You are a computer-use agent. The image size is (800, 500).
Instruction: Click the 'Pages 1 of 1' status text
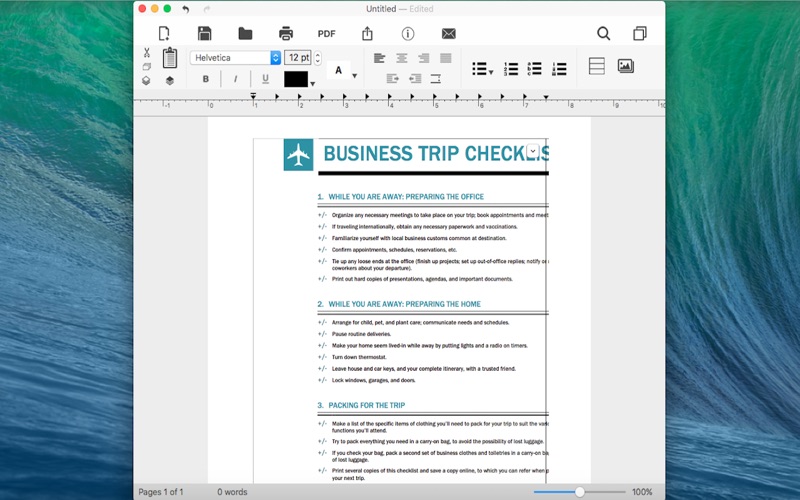pos(161,492)
